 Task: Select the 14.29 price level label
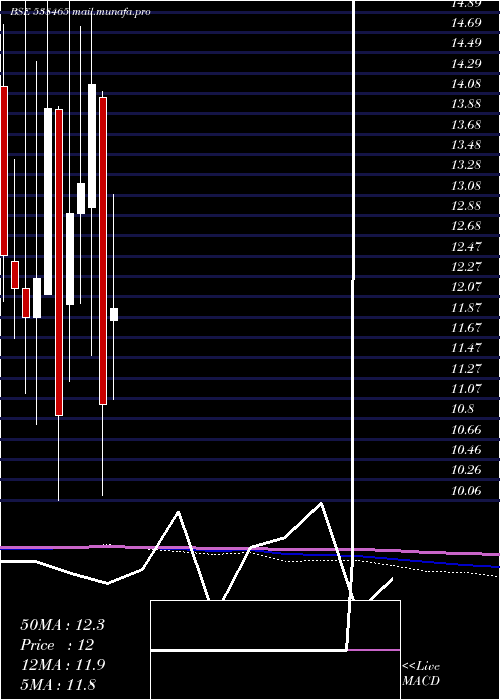click(x=466, y=64)
